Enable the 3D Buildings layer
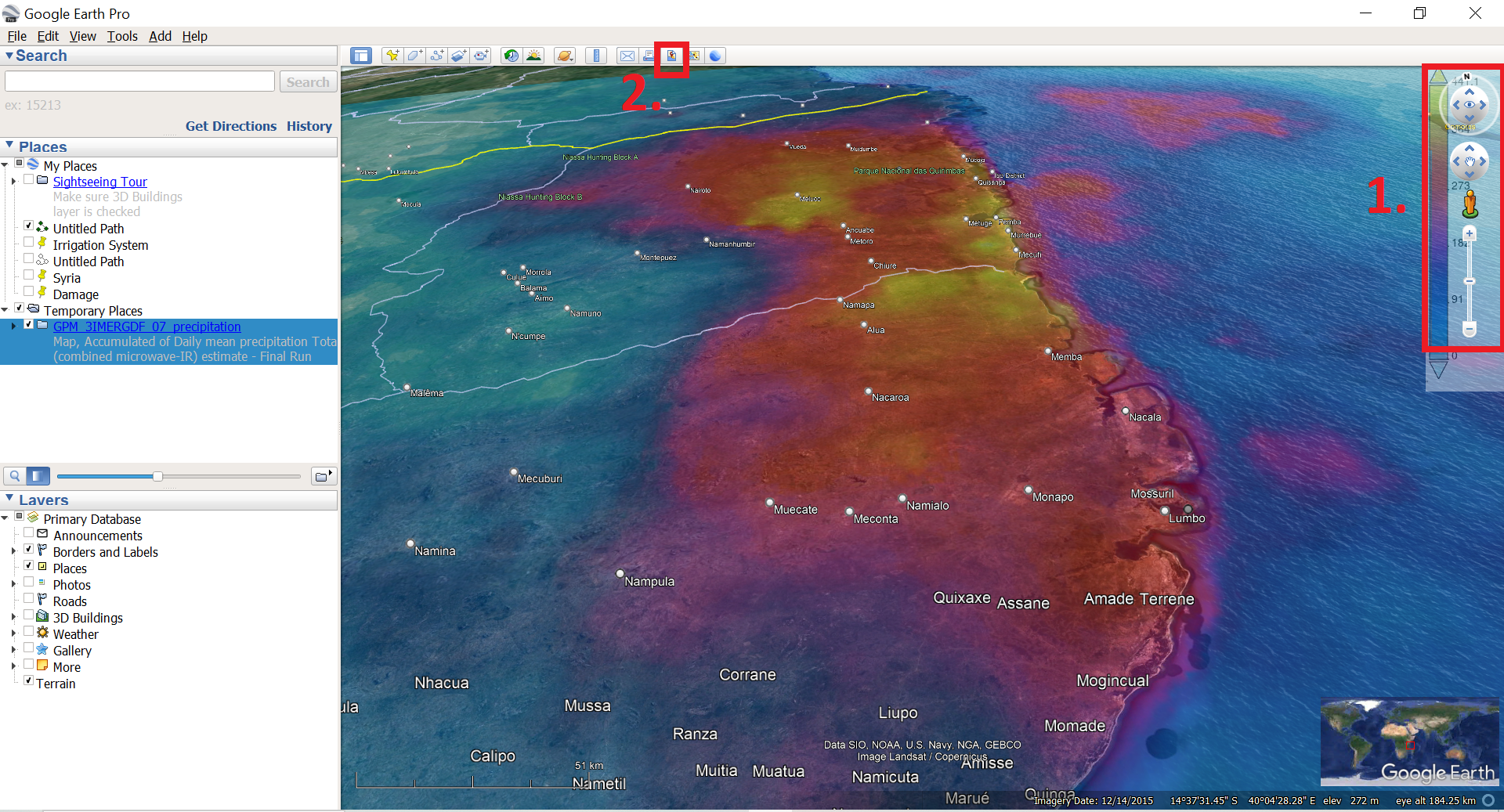 point(29,615)
